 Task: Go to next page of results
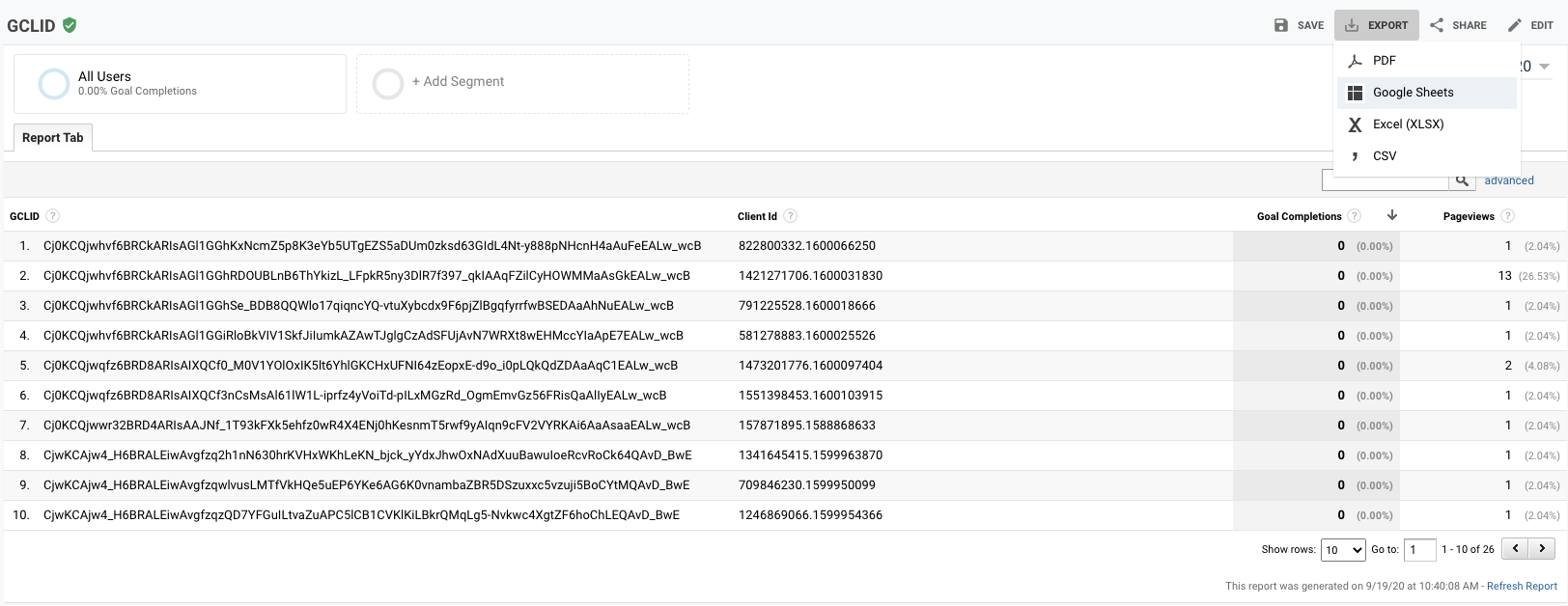pos(1542,549)
